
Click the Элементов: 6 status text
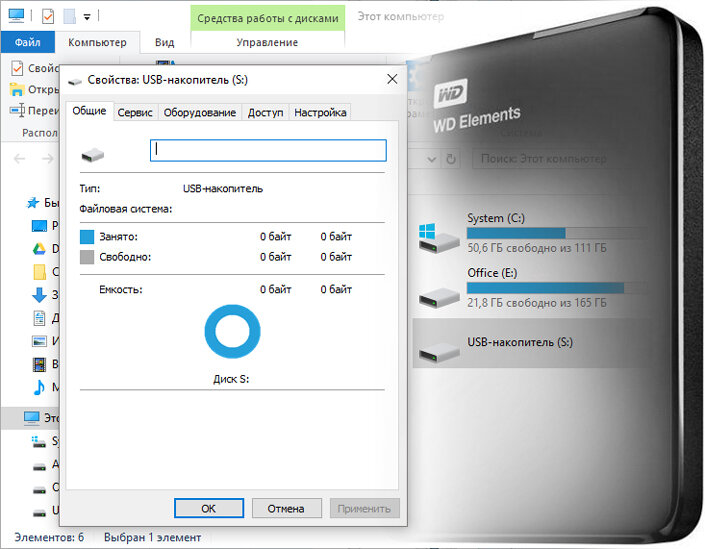point(49,537)
